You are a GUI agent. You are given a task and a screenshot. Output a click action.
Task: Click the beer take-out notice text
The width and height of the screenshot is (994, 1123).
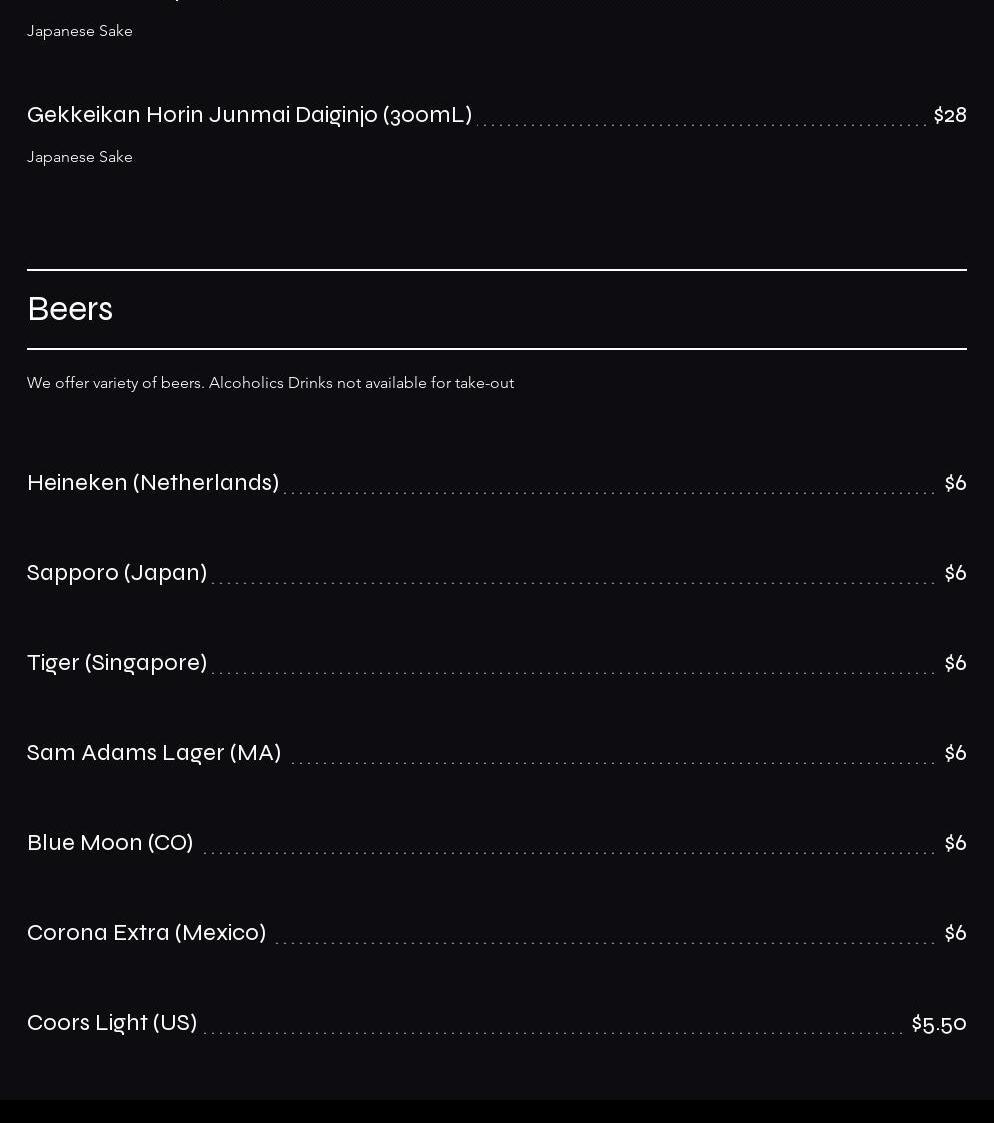tap(271, 383)
